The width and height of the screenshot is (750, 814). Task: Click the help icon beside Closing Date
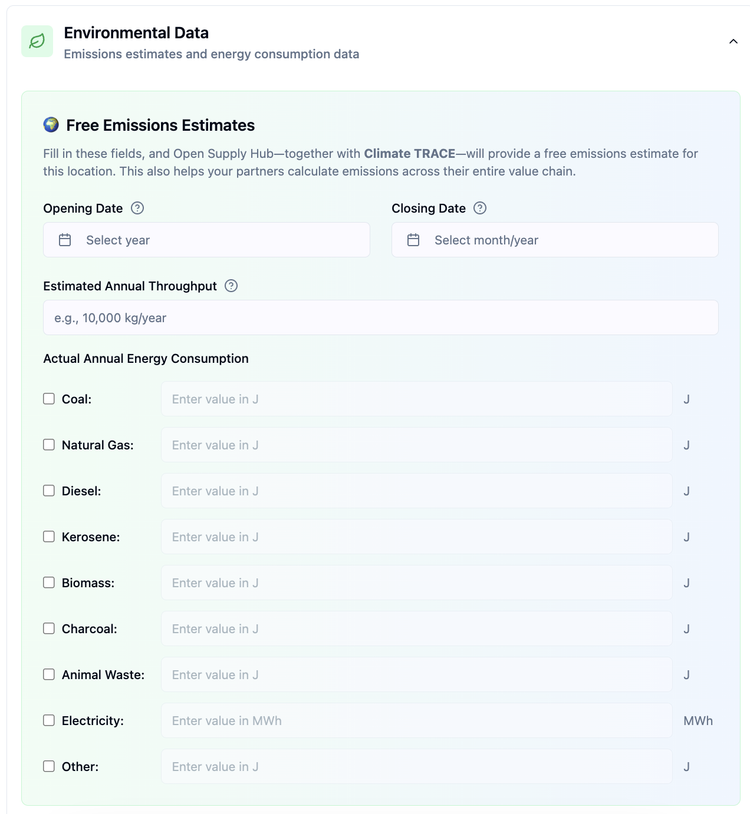pyautogui.click(x=480, y=208)
